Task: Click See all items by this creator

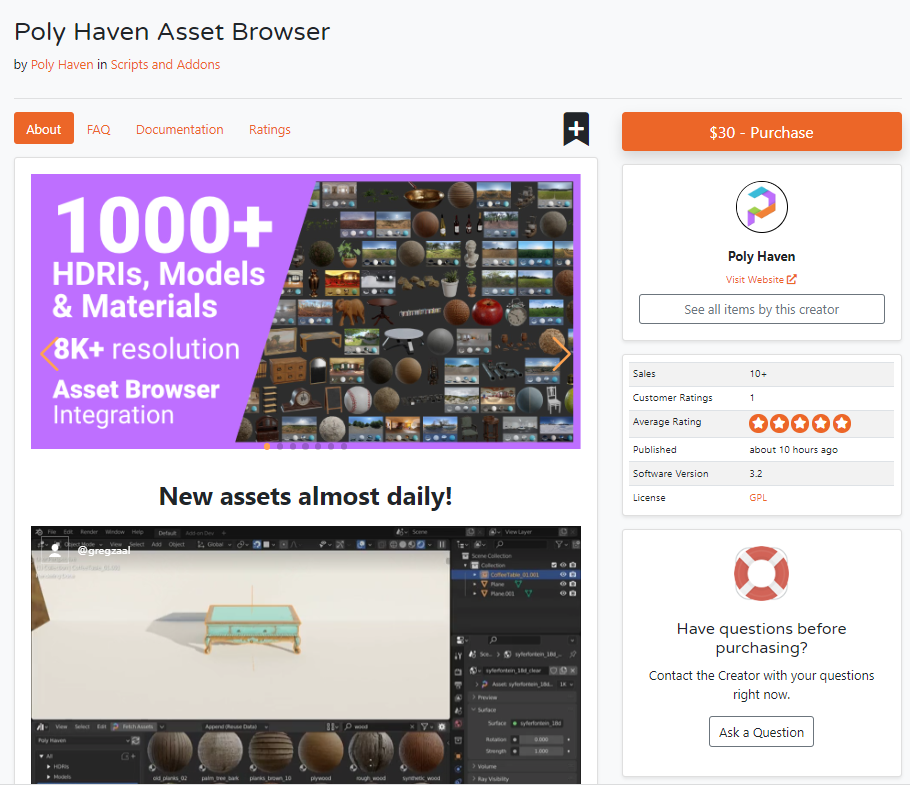Action: [761, 309]
